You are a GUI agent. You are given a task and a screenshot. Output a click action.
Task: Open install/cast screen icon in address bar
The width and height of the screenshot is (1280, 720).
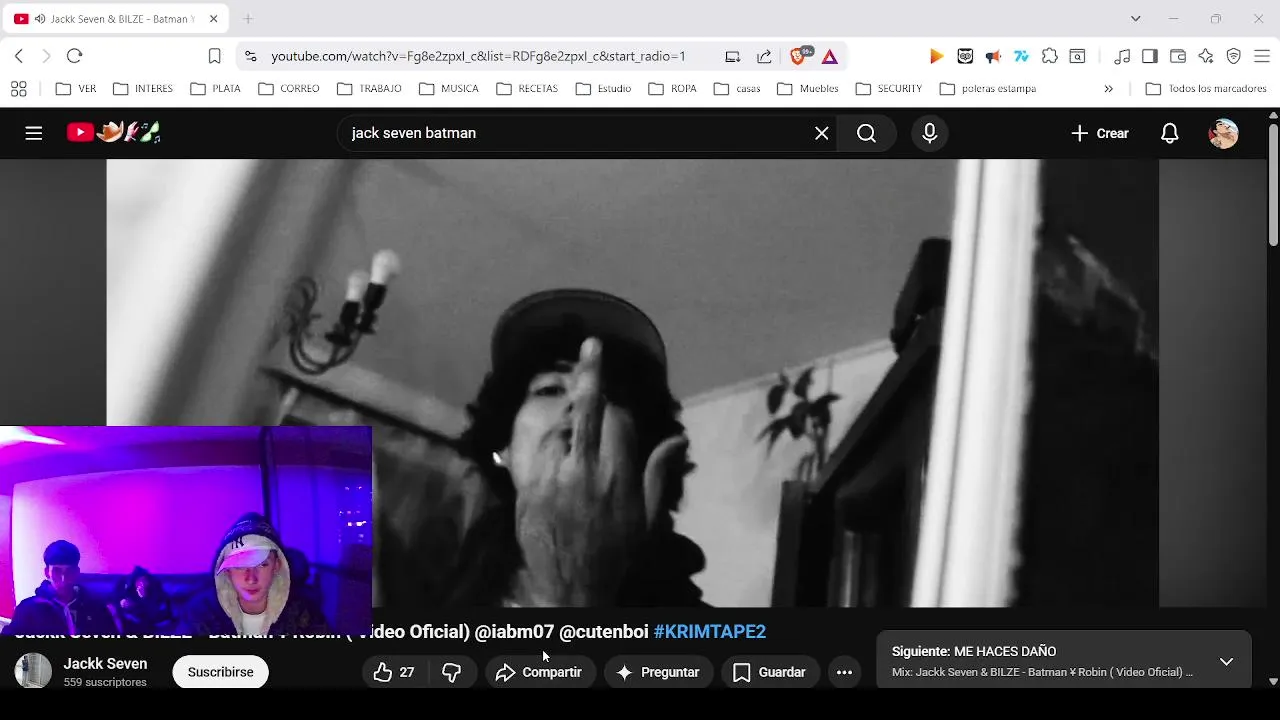point(733,56)
